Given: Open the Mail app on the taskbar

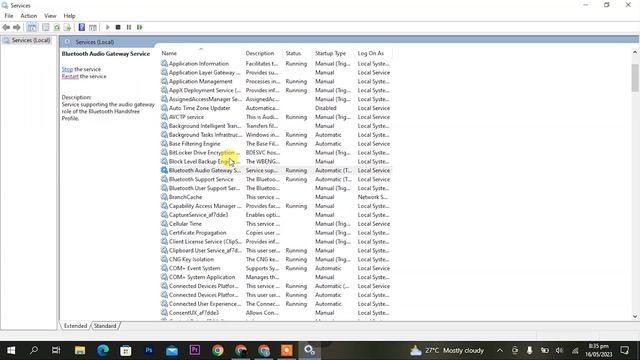Looking at the screenshot, I should pos(172,350).
